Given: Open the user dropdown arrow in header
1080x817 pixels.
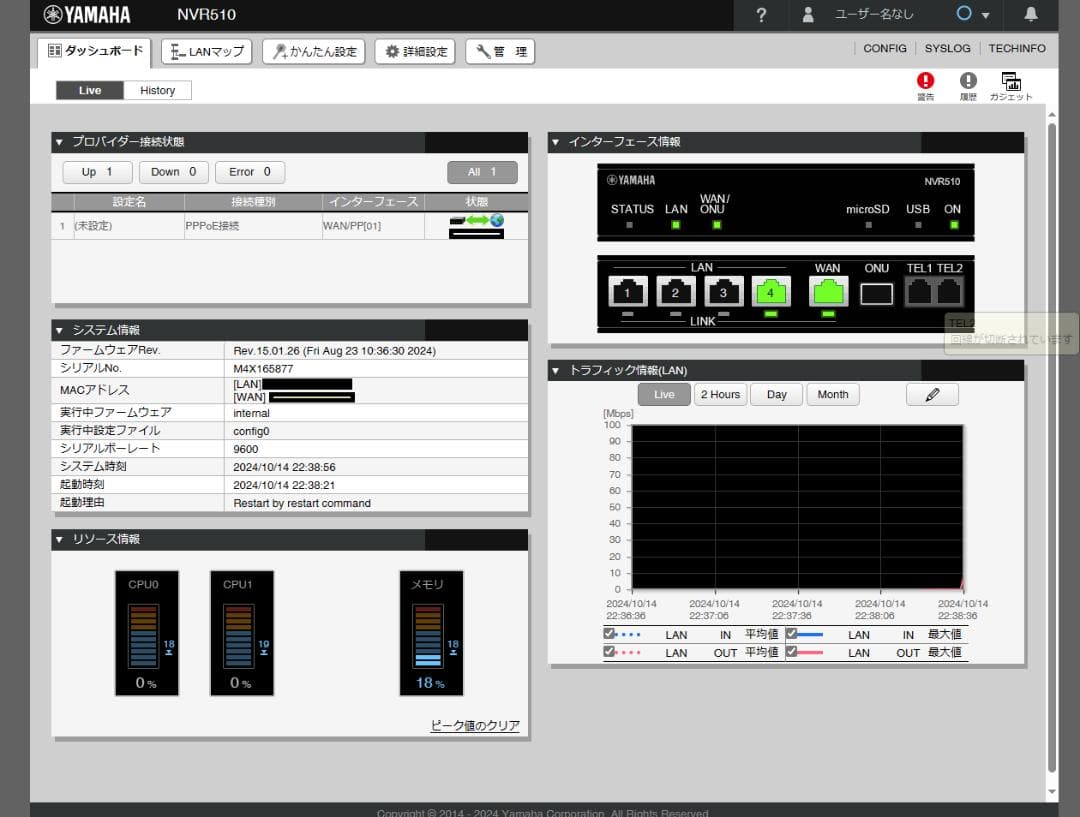Looking at the screenshot, I should [x=985, y=15].
